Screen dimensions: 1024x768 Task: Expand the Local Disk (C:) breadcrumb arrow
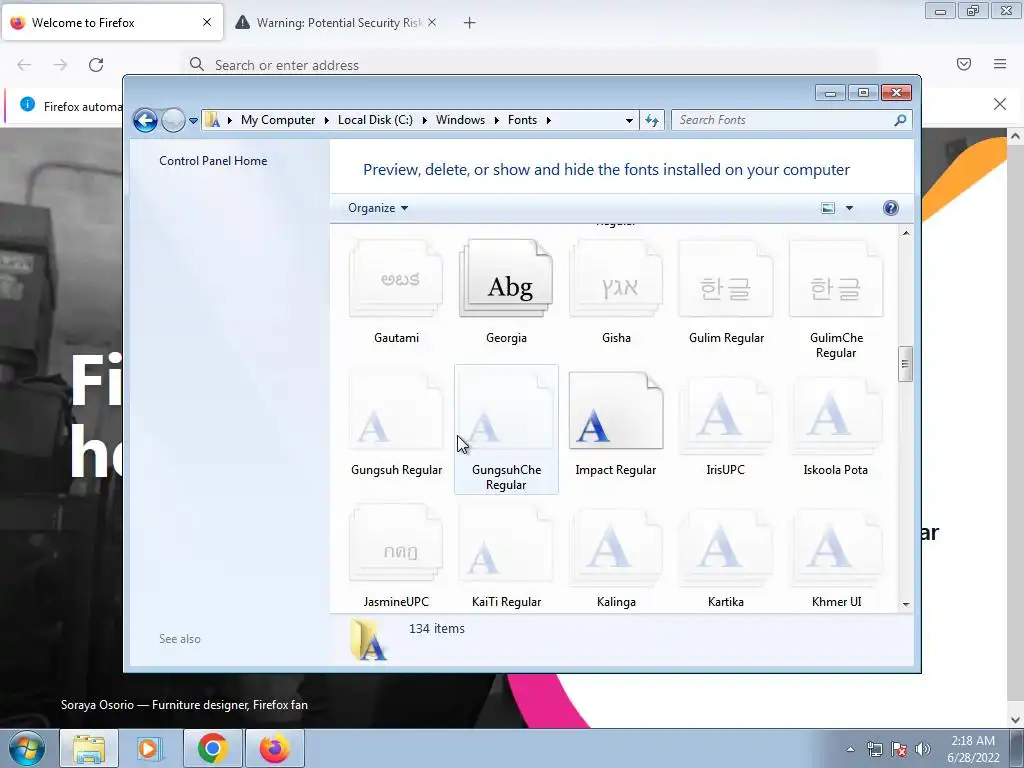click(424, 120)
